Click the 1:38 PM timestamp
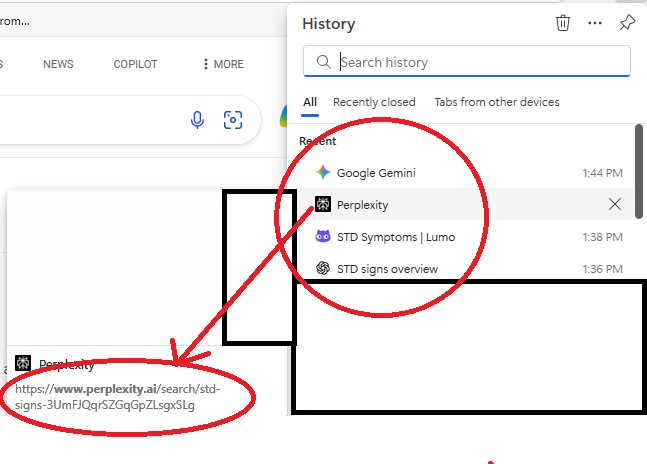This screenshot has height=464, width=647. pyautogui.click(x=602, y=237)
